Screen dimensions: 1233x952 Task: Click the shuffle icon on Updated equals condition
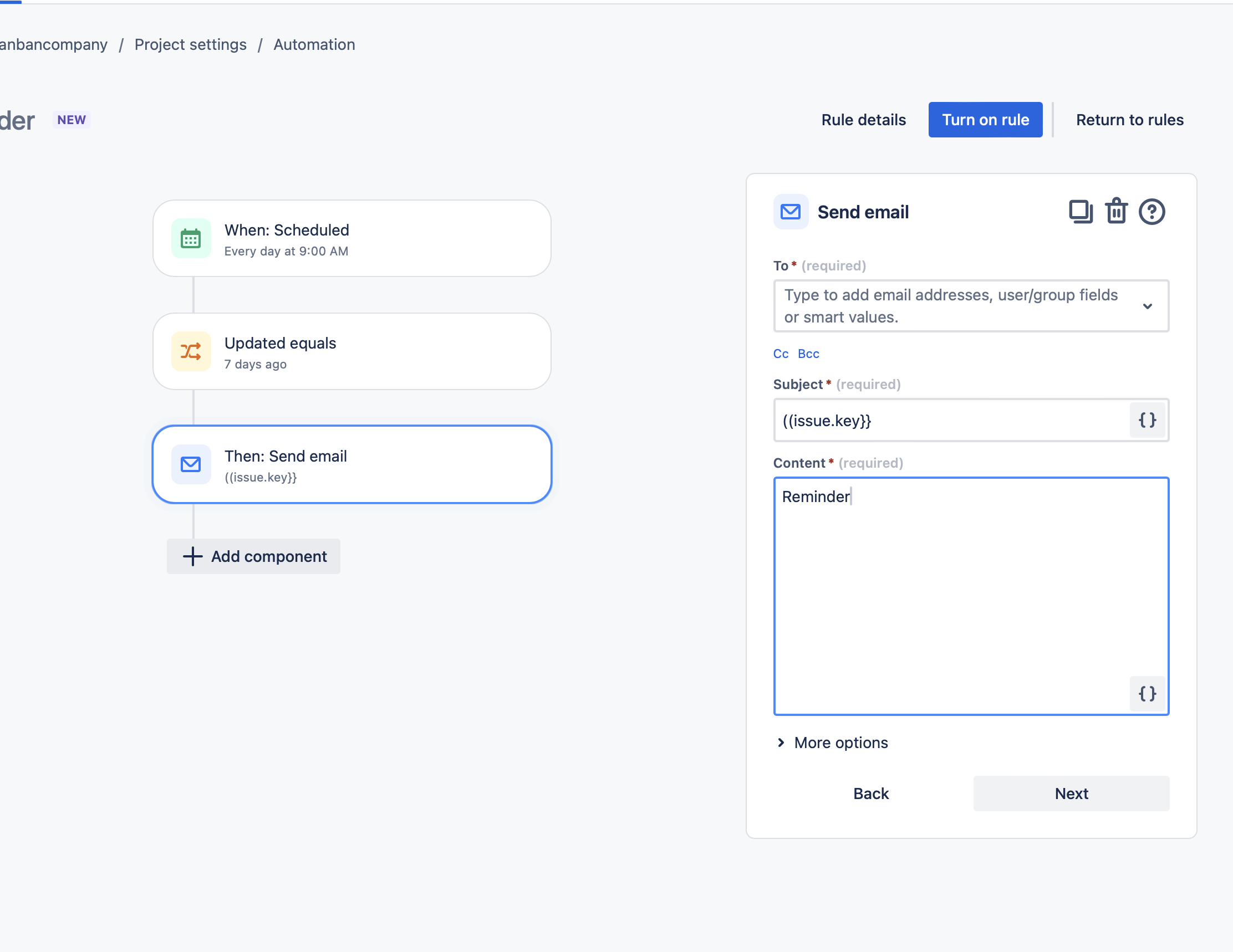click(x=191, y=351)
